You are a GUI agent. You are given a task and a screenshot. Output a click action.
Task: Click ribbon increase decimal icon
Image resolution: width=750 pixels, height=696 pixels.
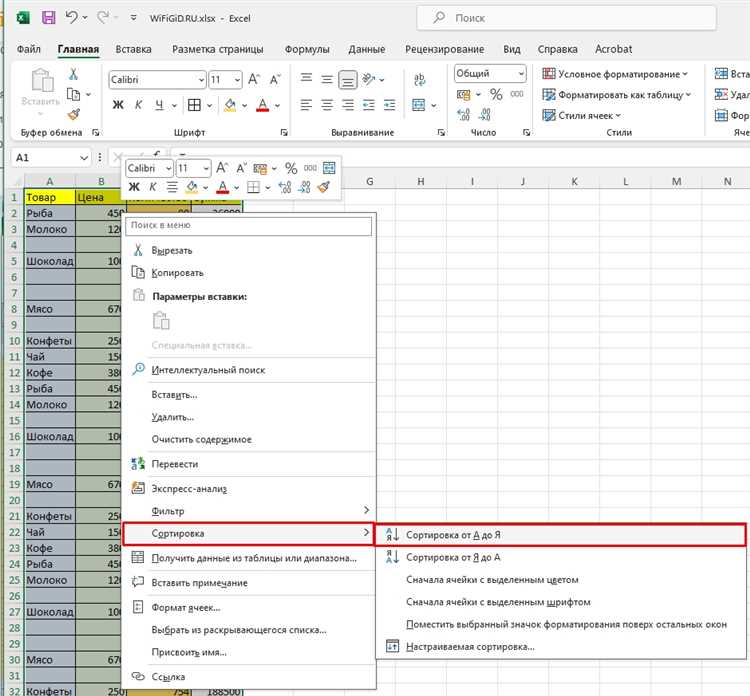pos(463,114)
